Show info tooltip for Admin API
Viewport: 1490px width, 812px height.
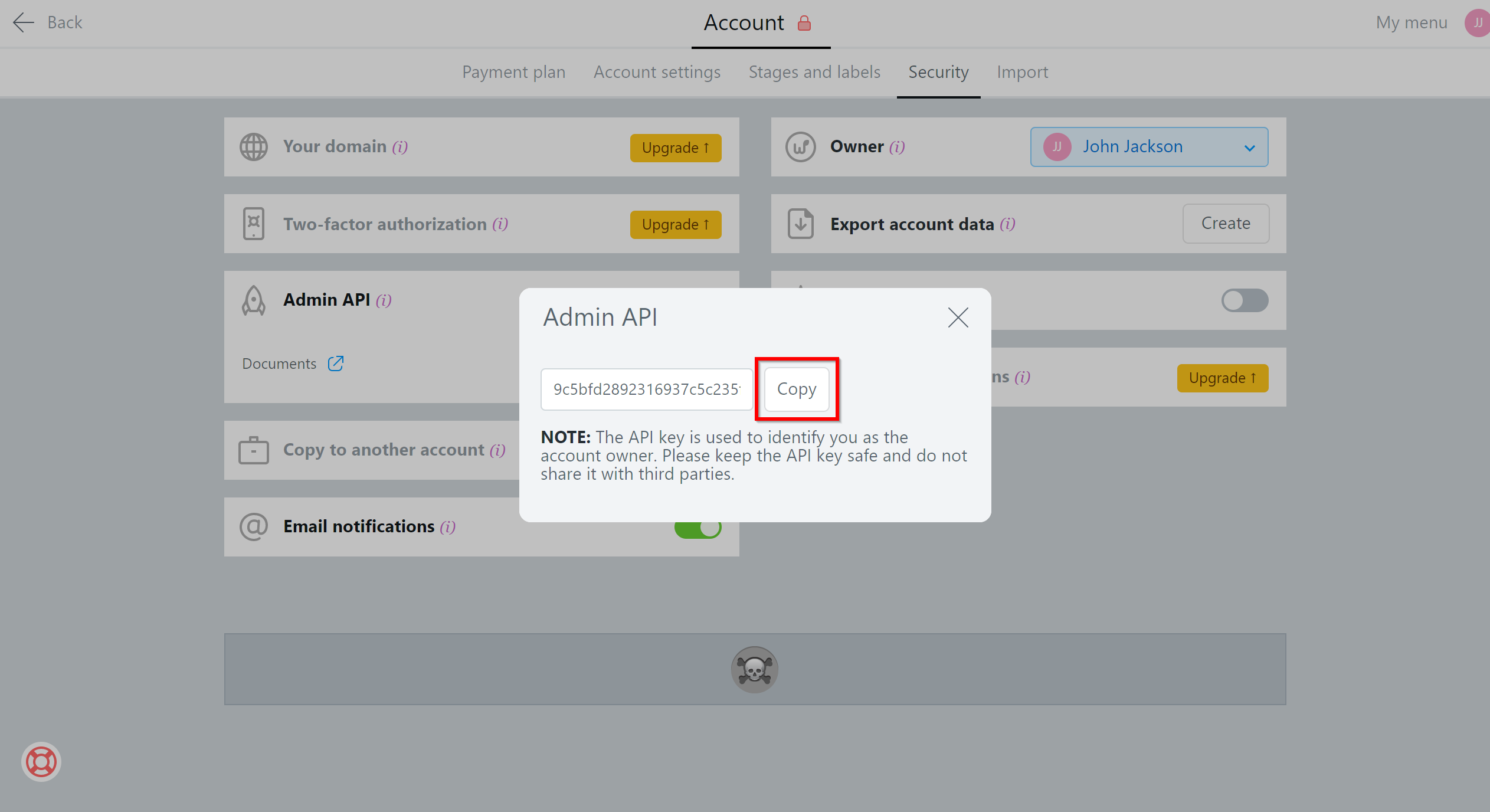[x=384, y=300]
